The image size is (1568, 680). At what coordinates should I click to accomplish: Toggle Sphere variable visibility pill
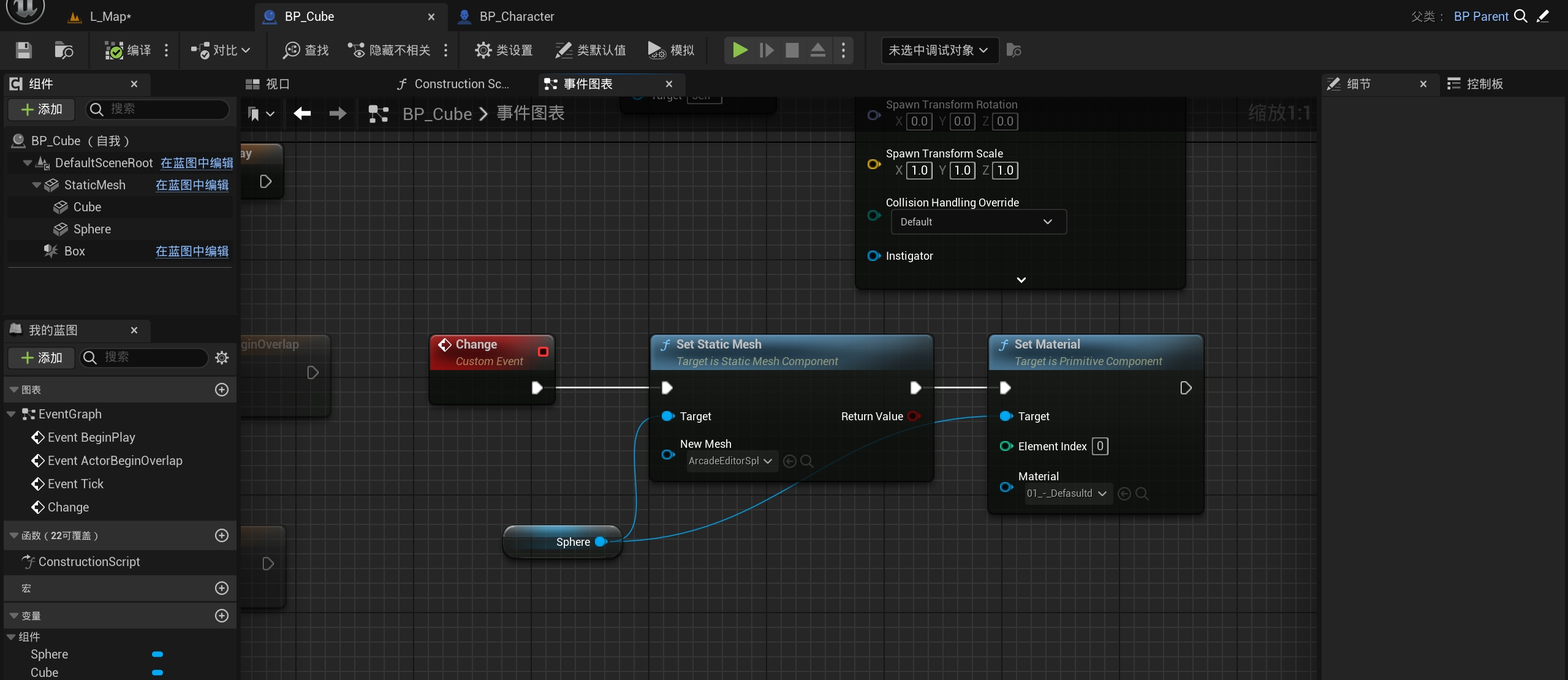tap(157, 654)
